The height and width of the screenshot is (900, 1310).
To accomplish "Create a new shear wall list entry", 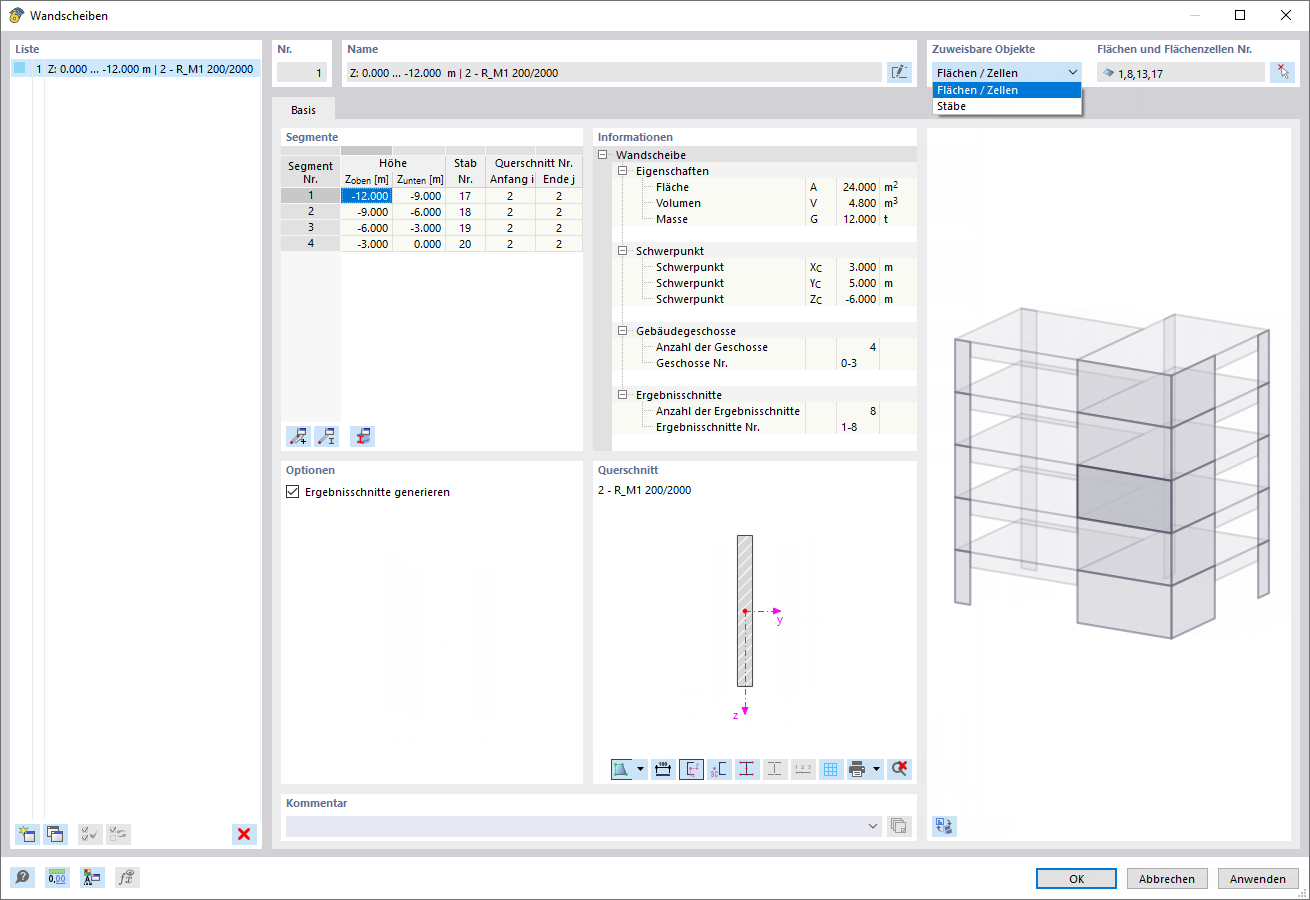I will tap(26, 834).
